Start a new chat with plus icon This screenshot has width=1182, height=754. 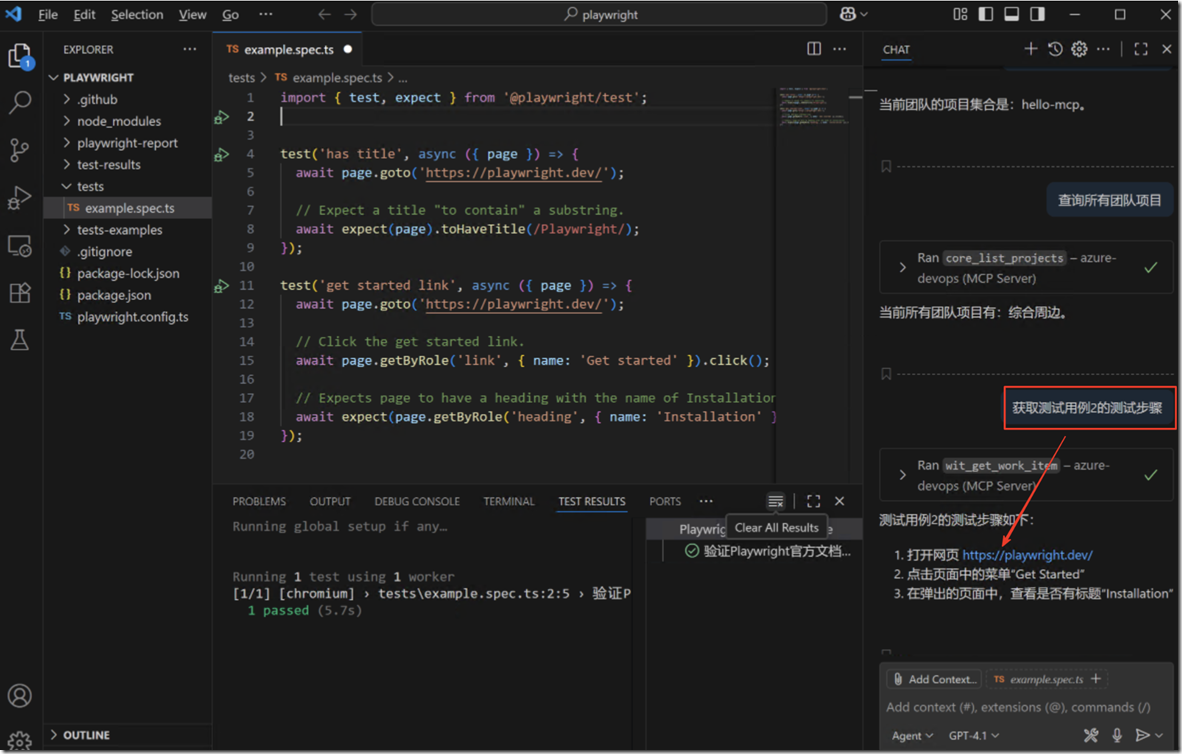coord(1030,49)
